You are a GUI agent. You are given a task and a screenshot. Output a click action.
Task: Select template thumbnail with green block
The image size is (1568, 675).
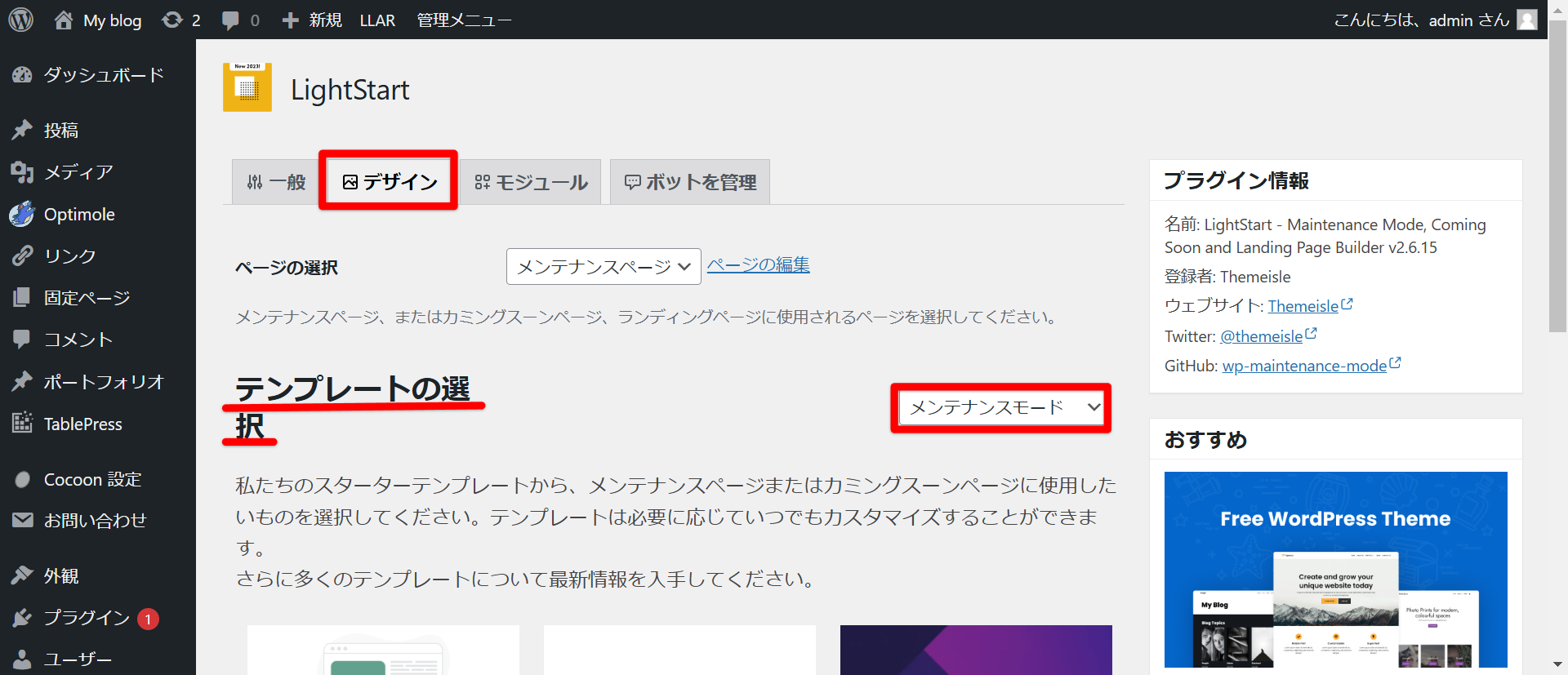[x=383, y=650]
